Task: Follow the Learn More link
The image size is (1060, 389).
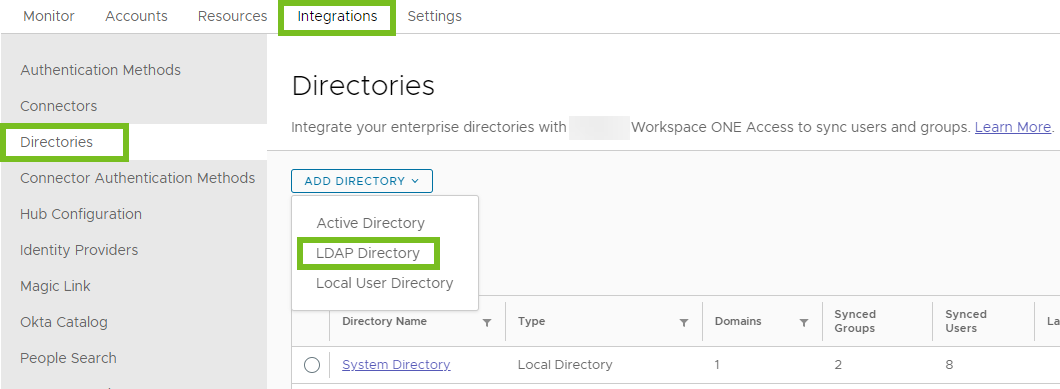Action: (x=1013, y=127)
